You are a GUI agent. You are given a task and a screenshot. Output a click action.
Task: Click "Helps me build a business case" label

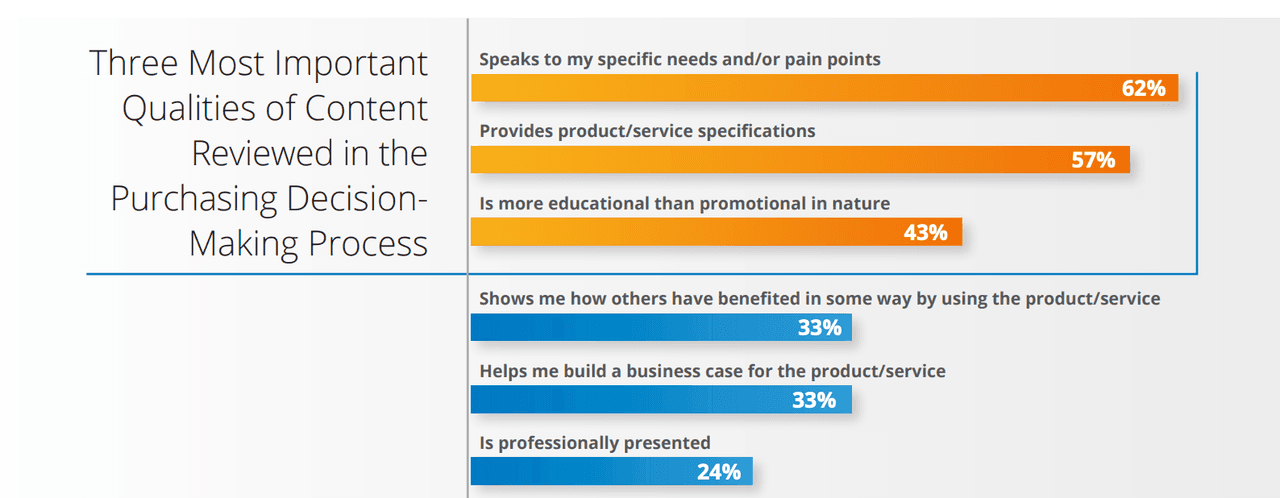pyautogui.click(x=712, y=371)
